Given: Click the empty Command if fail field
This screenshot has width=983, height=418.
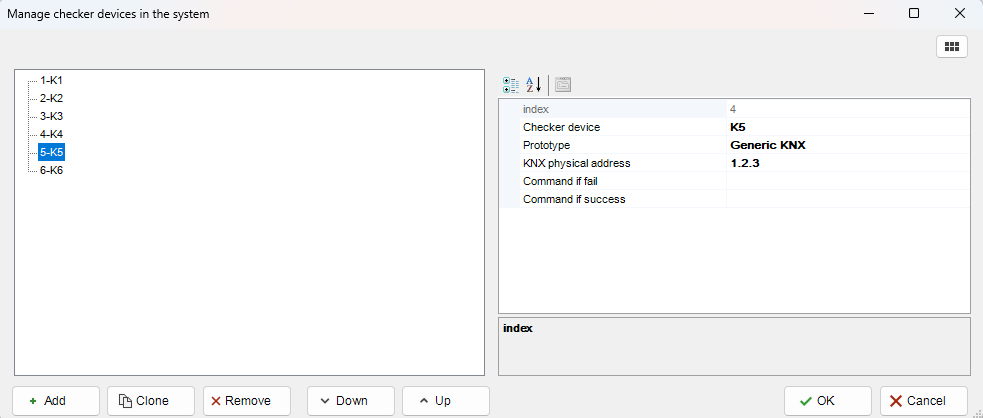Looking at the screenshot, I should click(x=847, y=181).
